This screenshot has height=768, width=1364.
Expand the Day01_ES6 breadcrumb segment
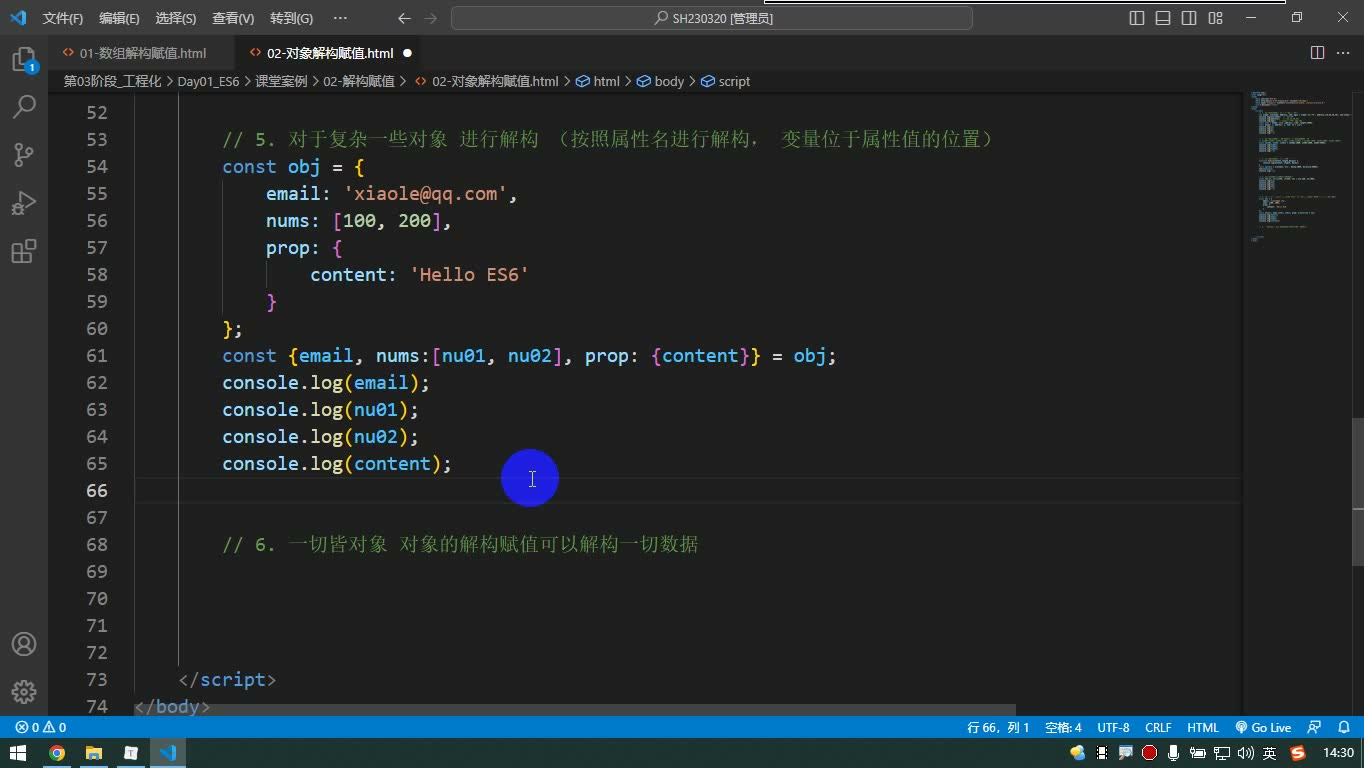(x=208, y=81)
